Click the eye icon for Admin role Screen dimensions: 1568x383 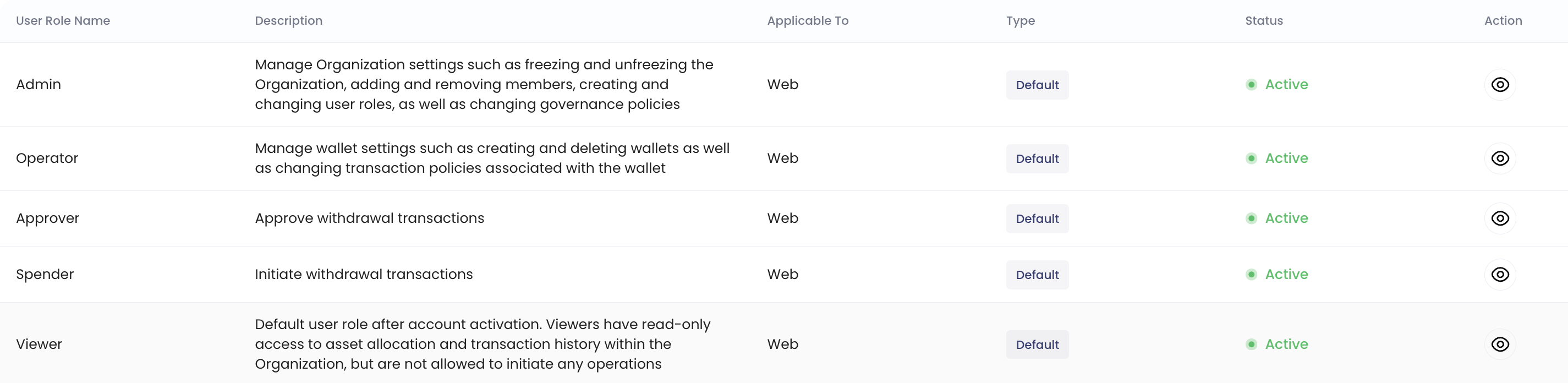pyautogui.click(x=1499, y=85)
